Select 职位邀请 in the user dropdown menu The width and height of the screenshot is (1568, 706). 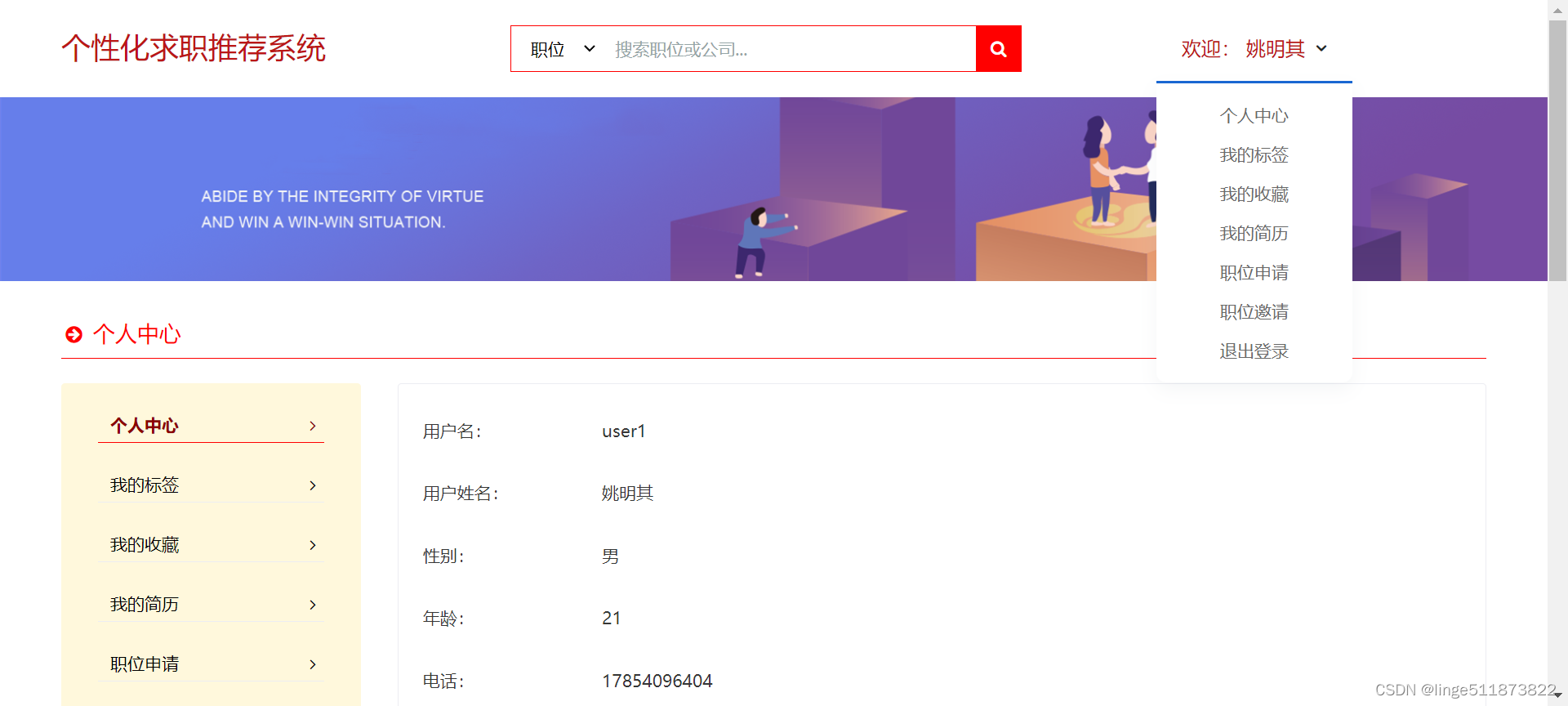point(1254,312)
